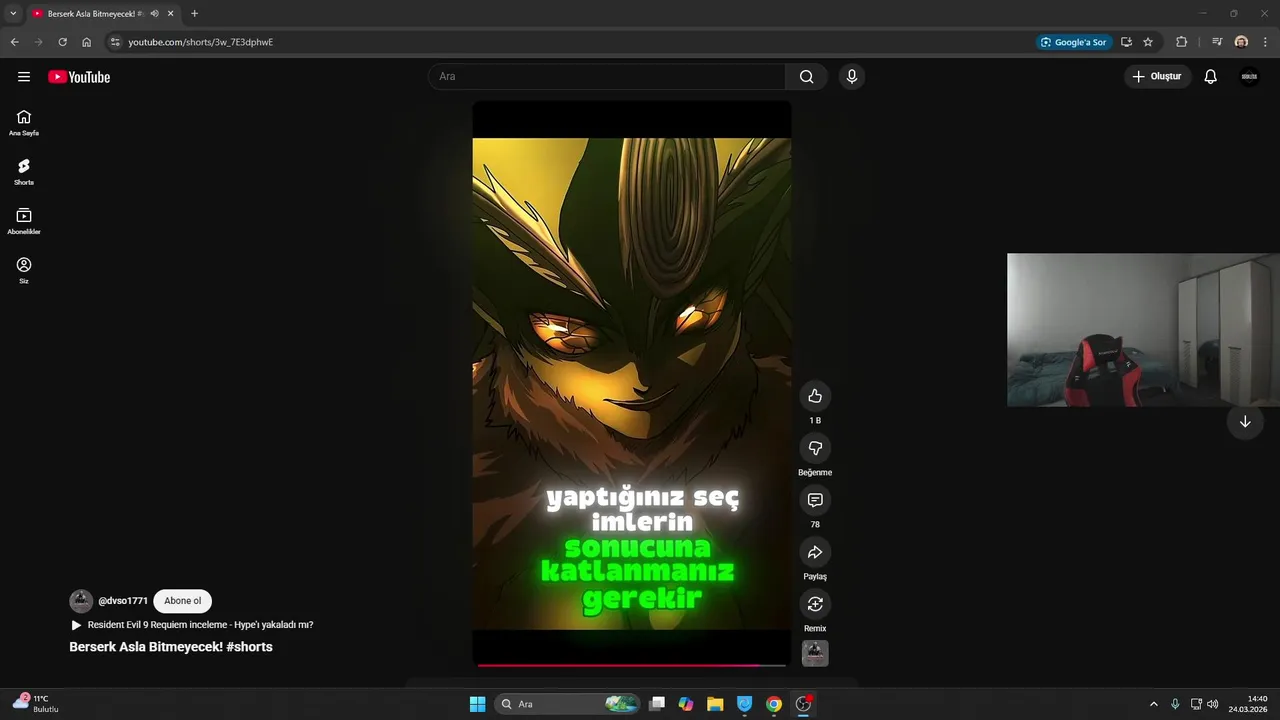1280x720 pixels.
Task: Open Chrome tab search dropdown
Action: pos(13,14)
